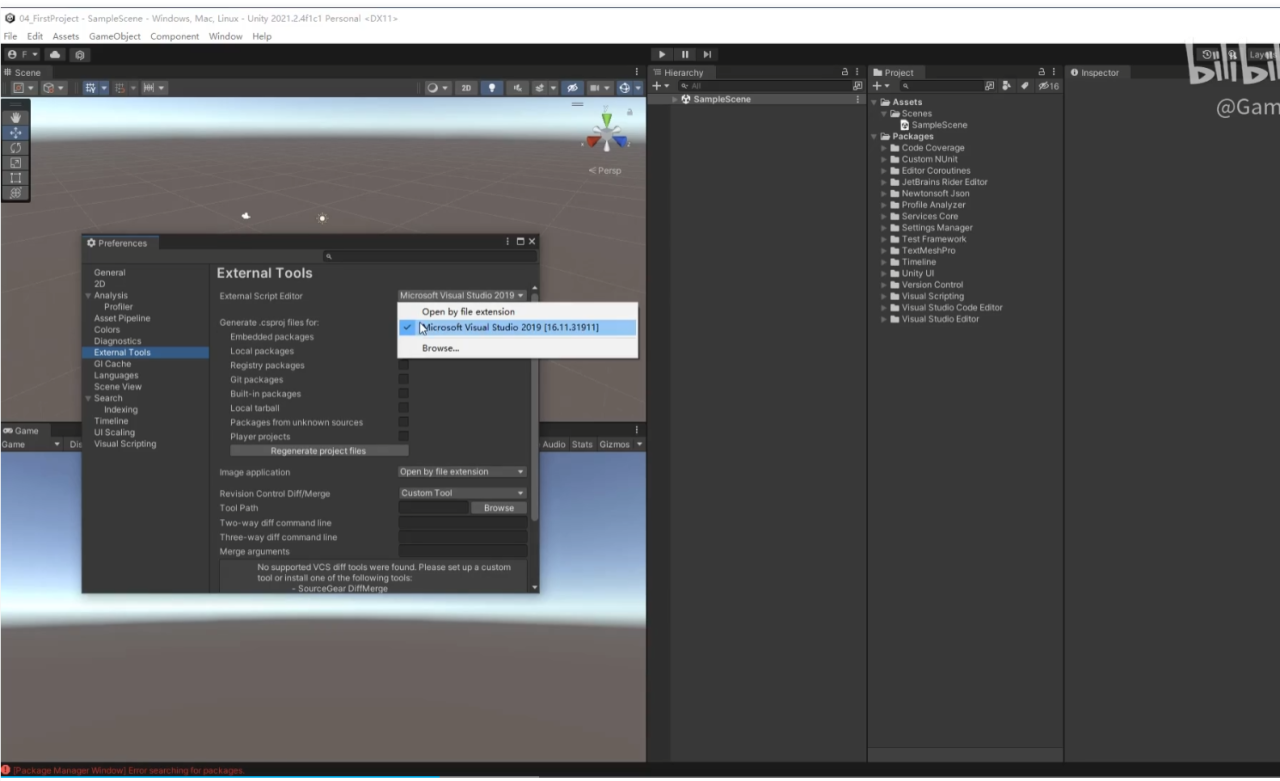The image size is (1280, 781).
Task: Click the cloud services icon
Action: point(55,54)
